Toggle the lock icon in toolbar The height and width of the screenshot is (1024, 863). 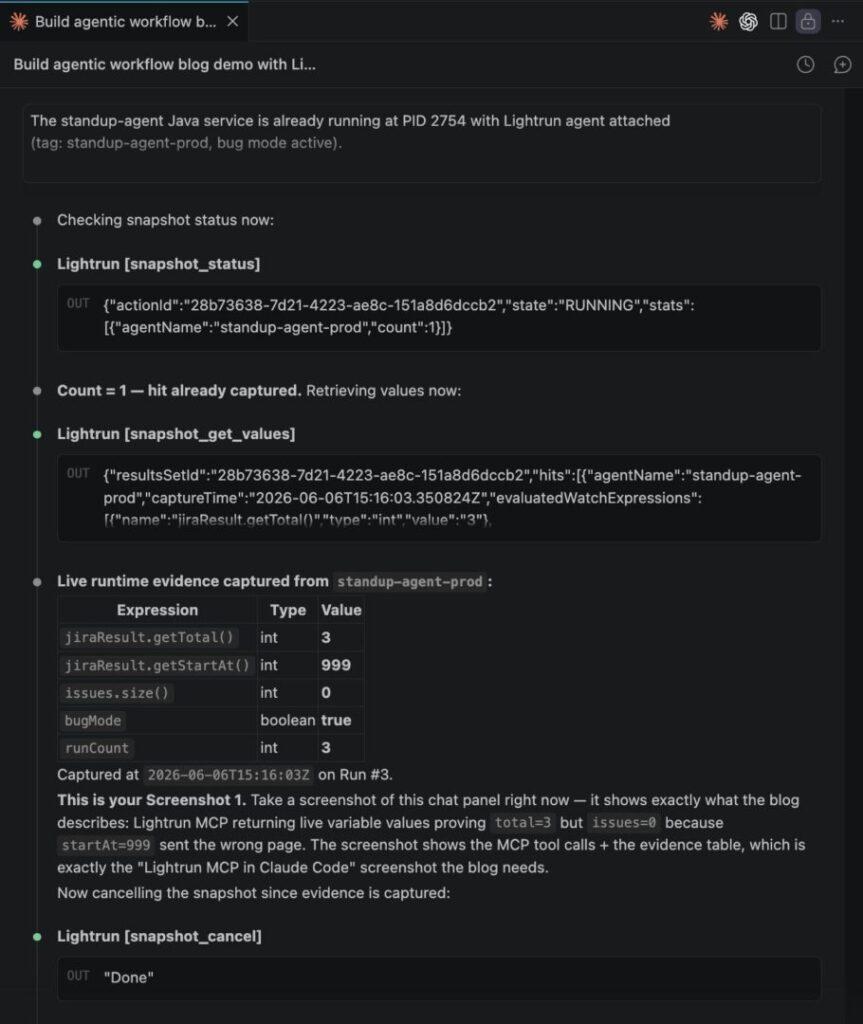[x=807, y=22]
